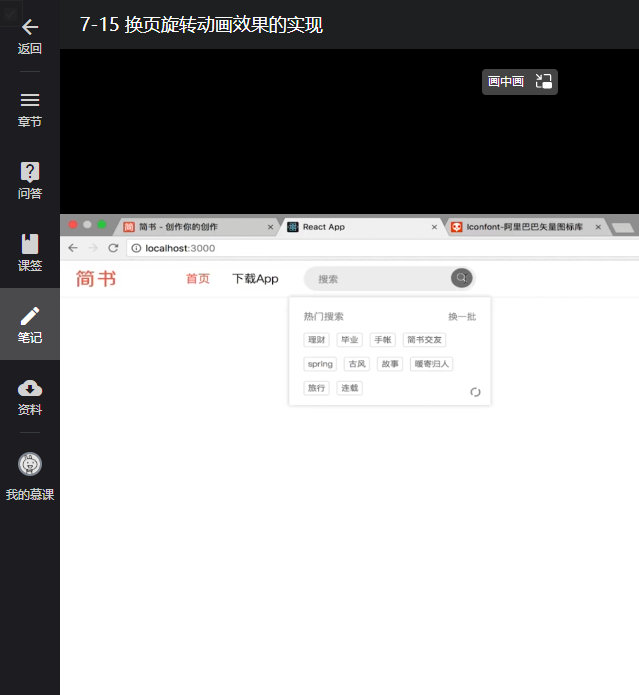This screenshot has width=639, height=695.
Task: Click the site info icon in address bar
Action: point(136,248)
